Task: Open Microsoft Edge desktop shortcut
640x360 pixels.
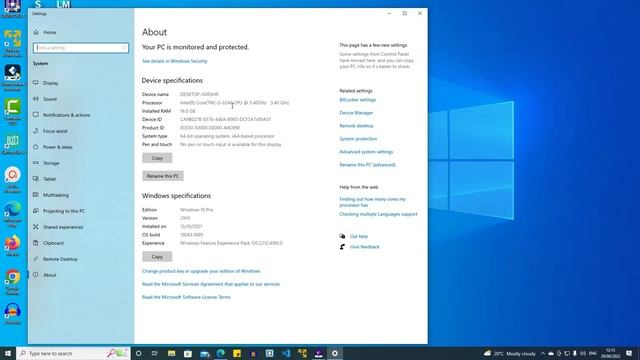Action: (13, 214)
